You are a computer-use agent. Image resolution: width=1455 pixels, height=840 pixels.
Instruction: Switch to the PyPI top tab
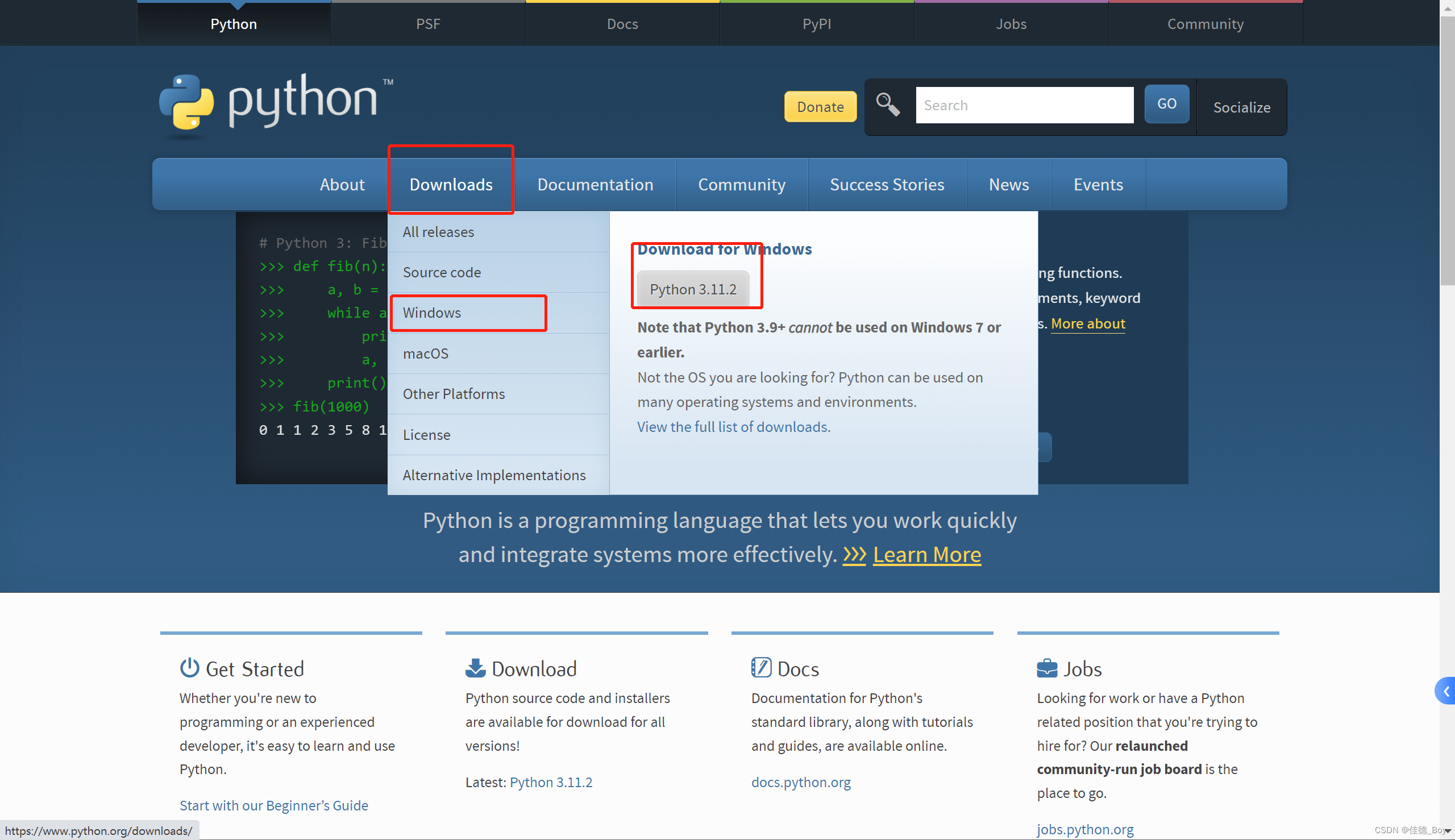pyautogui.click(x=816, y=24)
